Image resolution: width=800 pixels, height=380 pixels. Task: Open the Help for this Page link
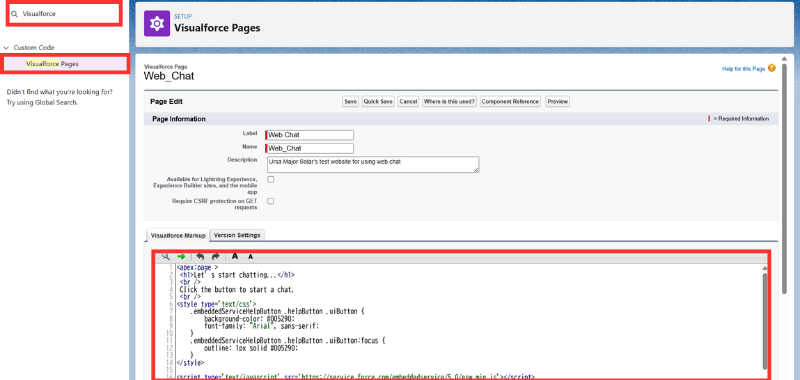[743, 69]
